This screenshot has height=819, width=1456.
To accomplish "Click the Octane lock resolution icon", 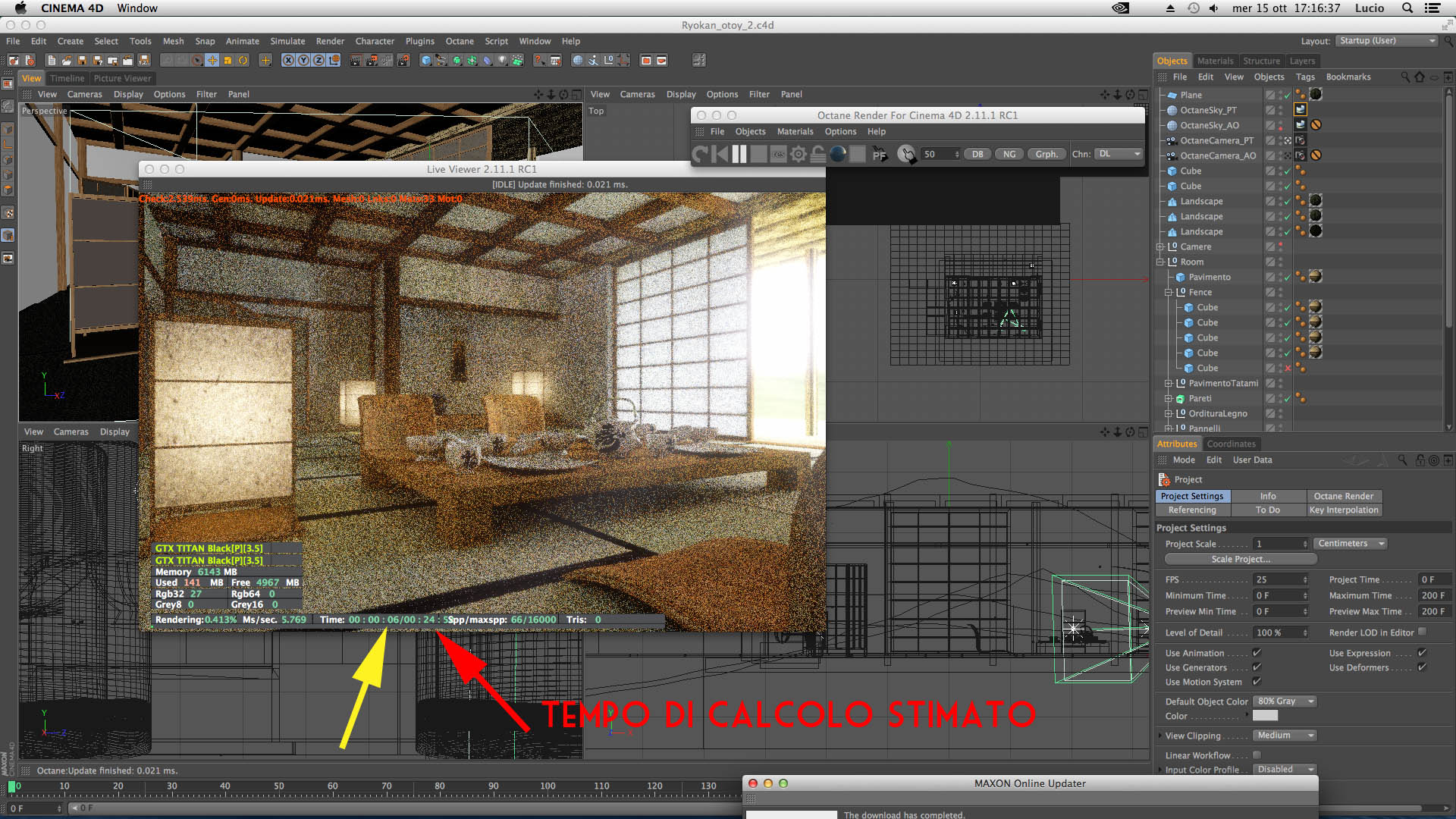I will [818, 155].
